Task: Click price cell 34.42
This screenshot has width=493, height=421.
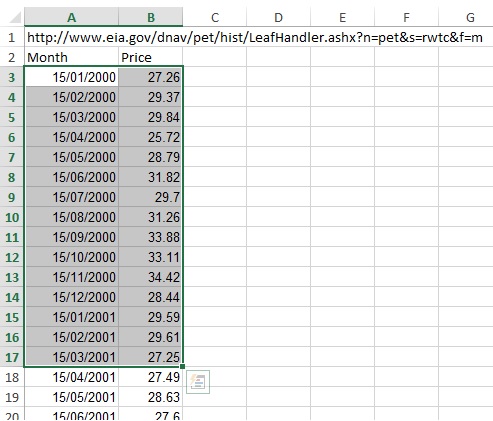Action: [x=151, y=277]
